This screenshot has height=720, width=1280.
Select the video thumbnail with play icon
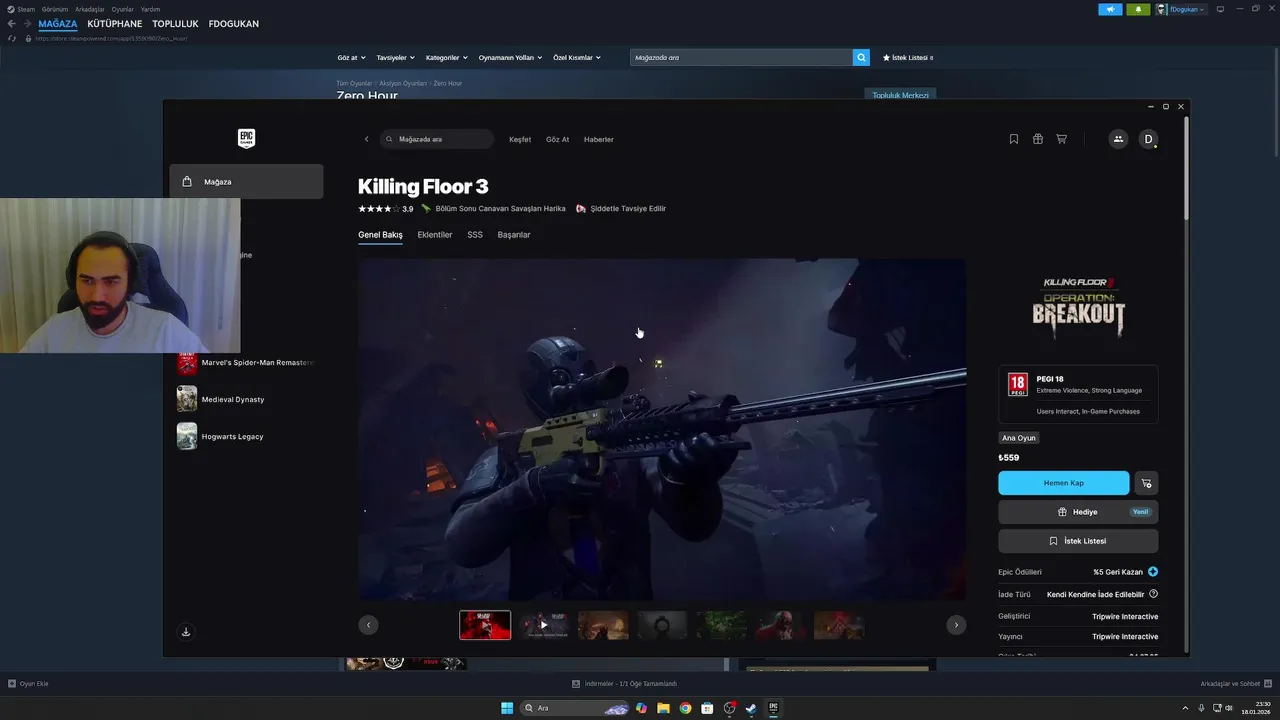pyautogui.click(x=544, y=625)
